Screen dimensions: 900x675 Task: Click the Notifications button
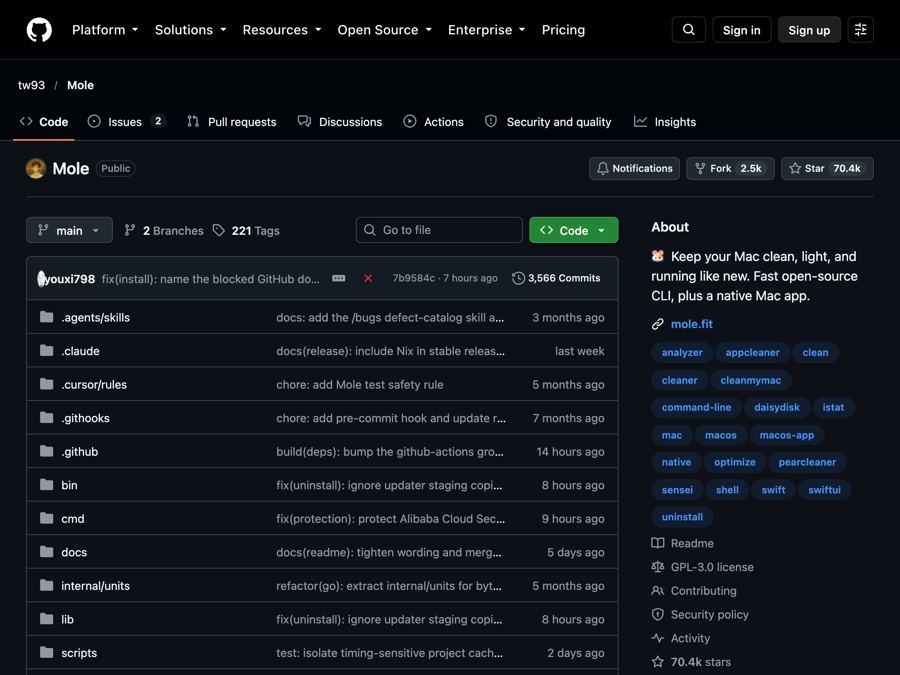pos(634,168)
